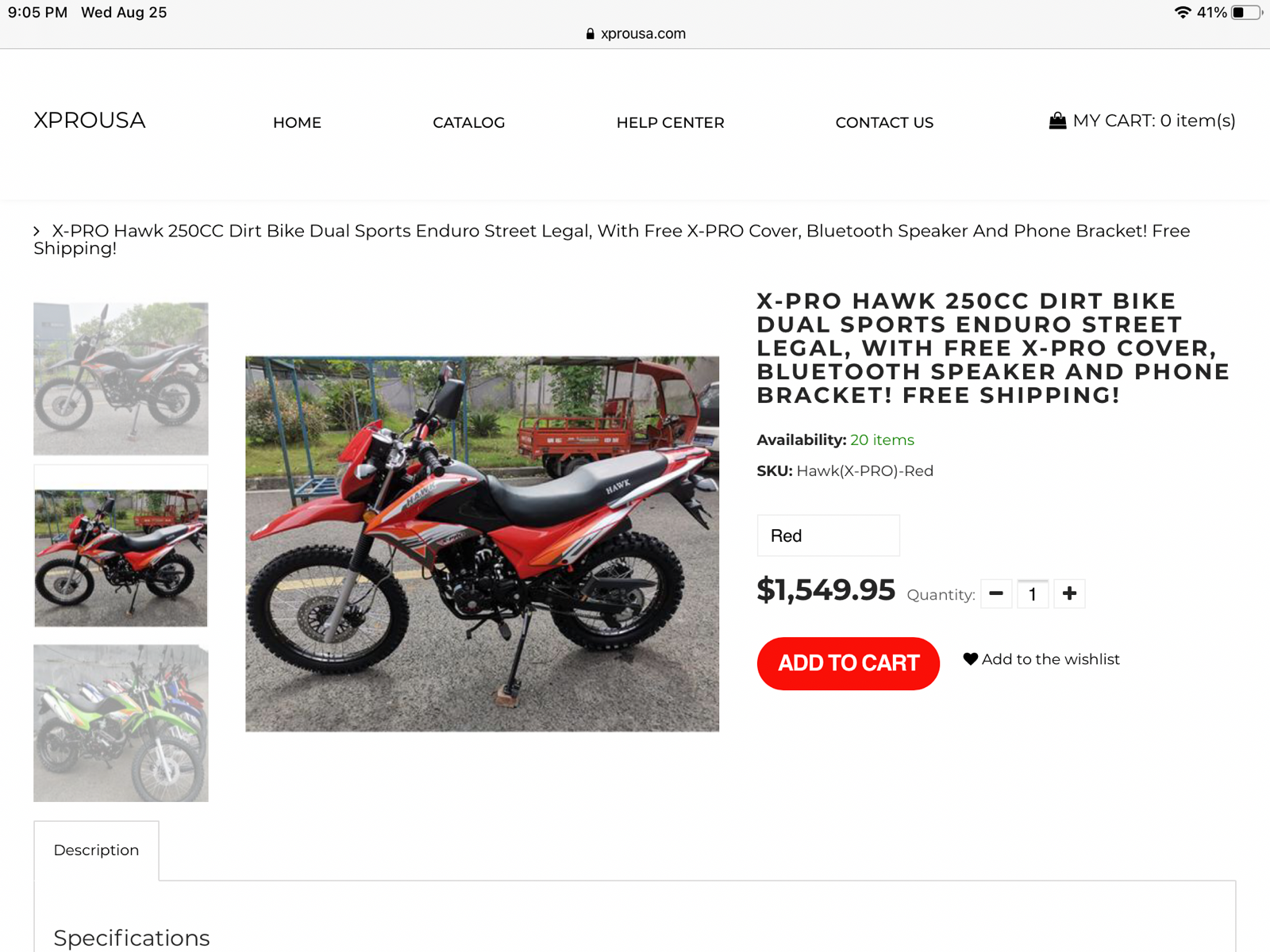Tap the padlock icon beside xprousa.com
The height and width of the screenshot is (952, 1270).
click(x=590, y=34)
